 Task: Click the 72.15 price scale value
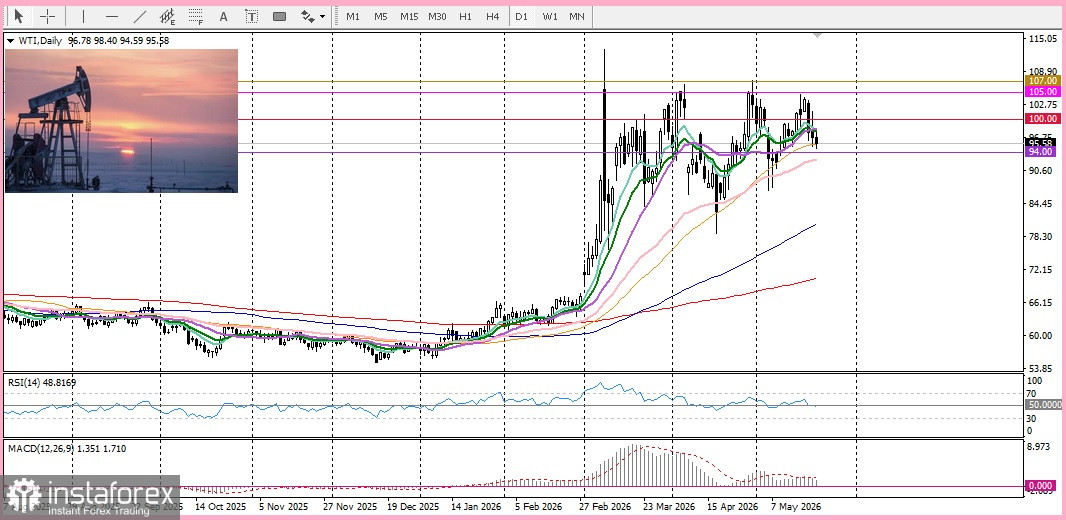coord(1041,270)
